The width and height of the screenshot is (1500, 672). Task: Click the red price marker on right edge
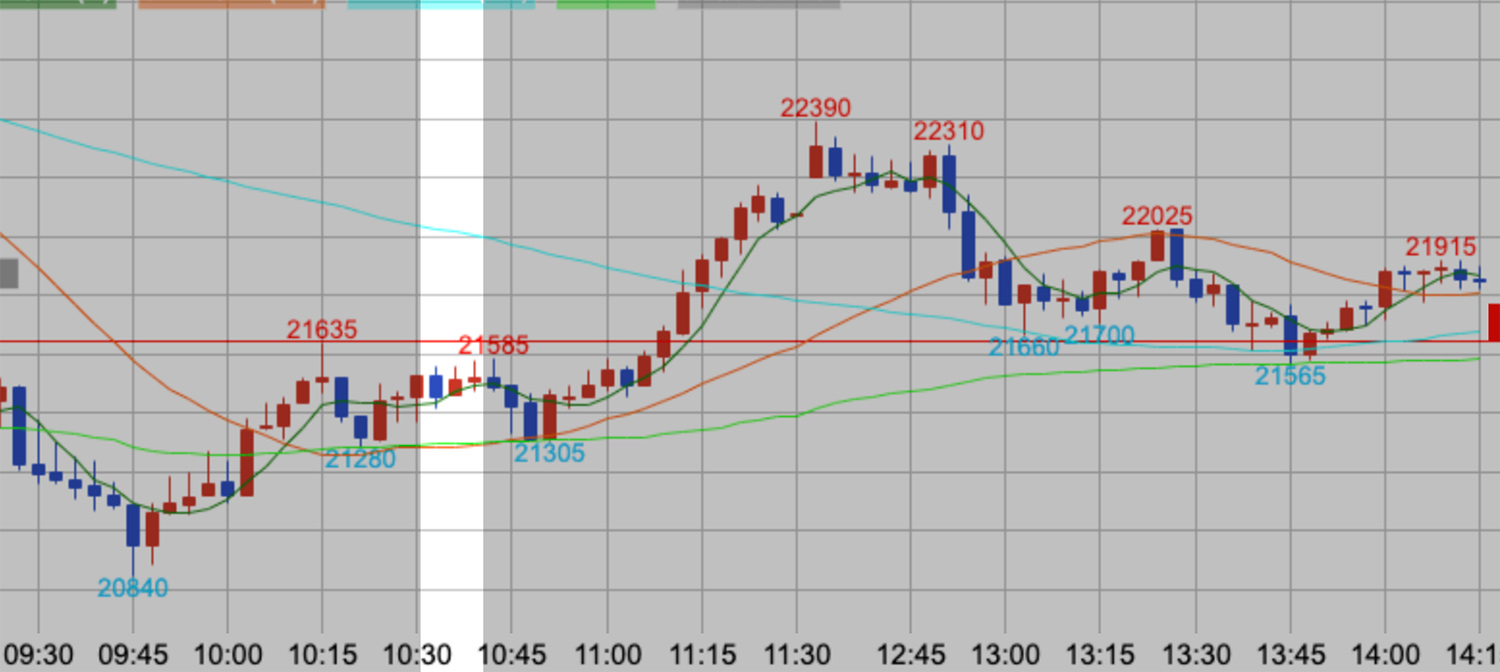[1493, 323]
